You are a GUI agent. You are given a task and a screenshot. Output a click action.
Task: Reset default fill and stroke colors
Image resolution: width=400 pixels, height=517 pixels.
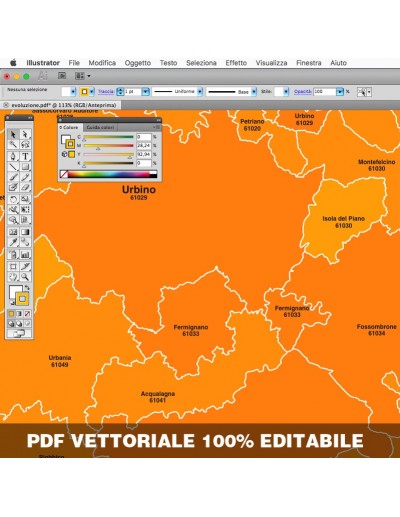pyautogui.click(x=12, y=303)
